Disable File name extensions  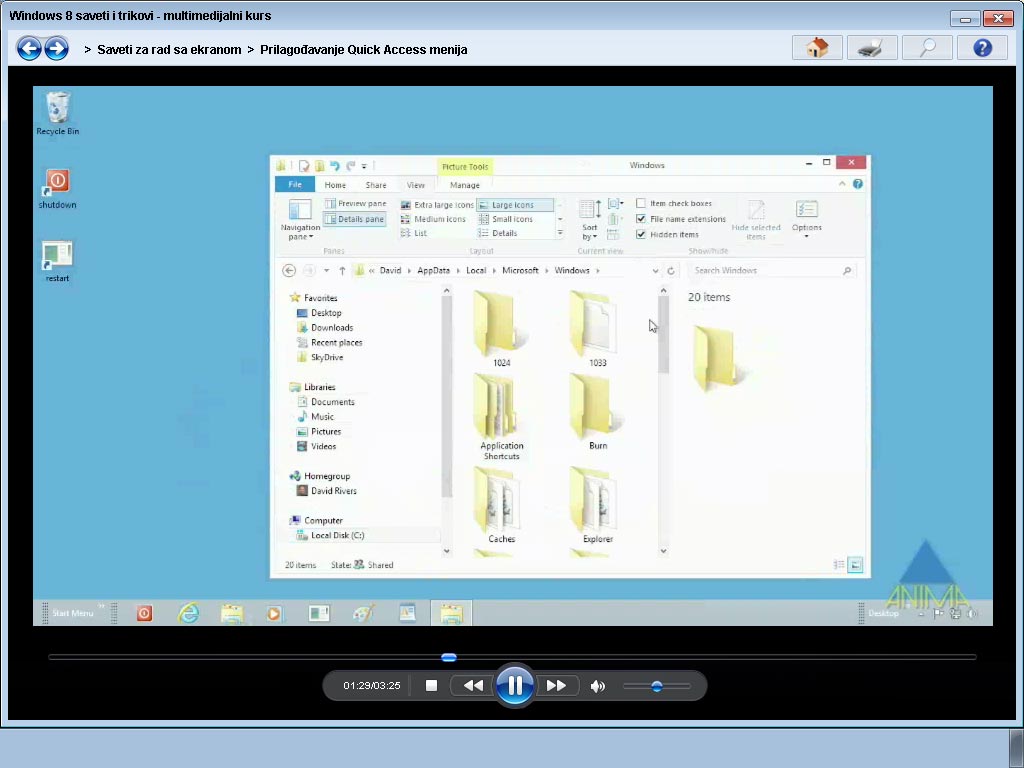pos(641,218)
